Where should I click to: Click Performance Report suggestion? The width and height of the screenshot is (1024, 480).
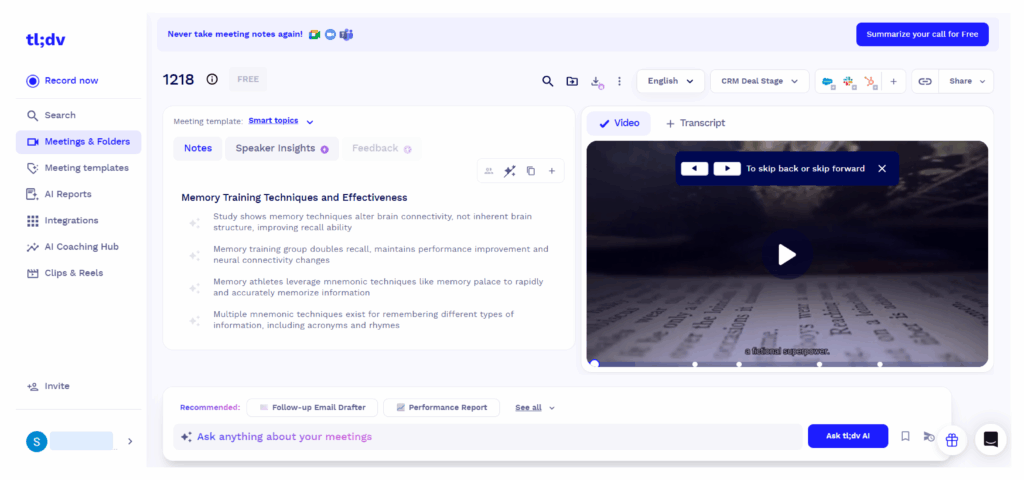click(x=441, y=408)
